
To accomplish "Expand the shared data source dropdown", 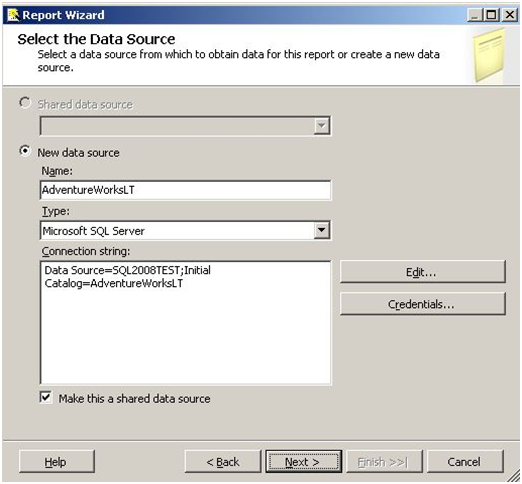I will [x=322, y=126].
